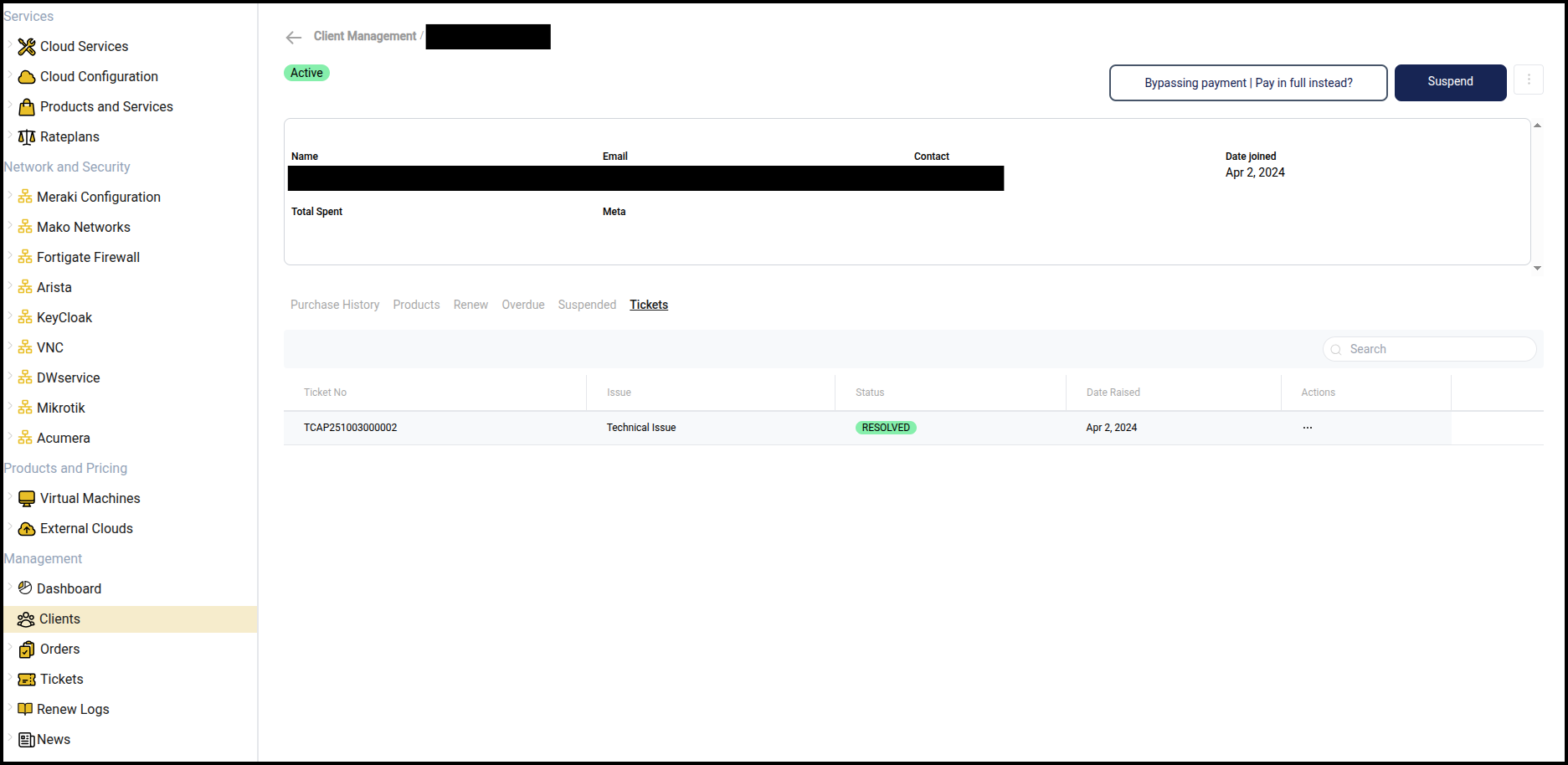
Task: Switch to the Overdue tab
Action: point(523,305)
